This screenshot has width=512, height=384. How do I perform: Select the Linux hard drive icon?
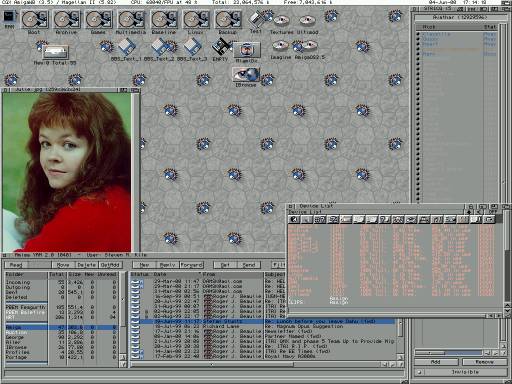pos(196,19)
